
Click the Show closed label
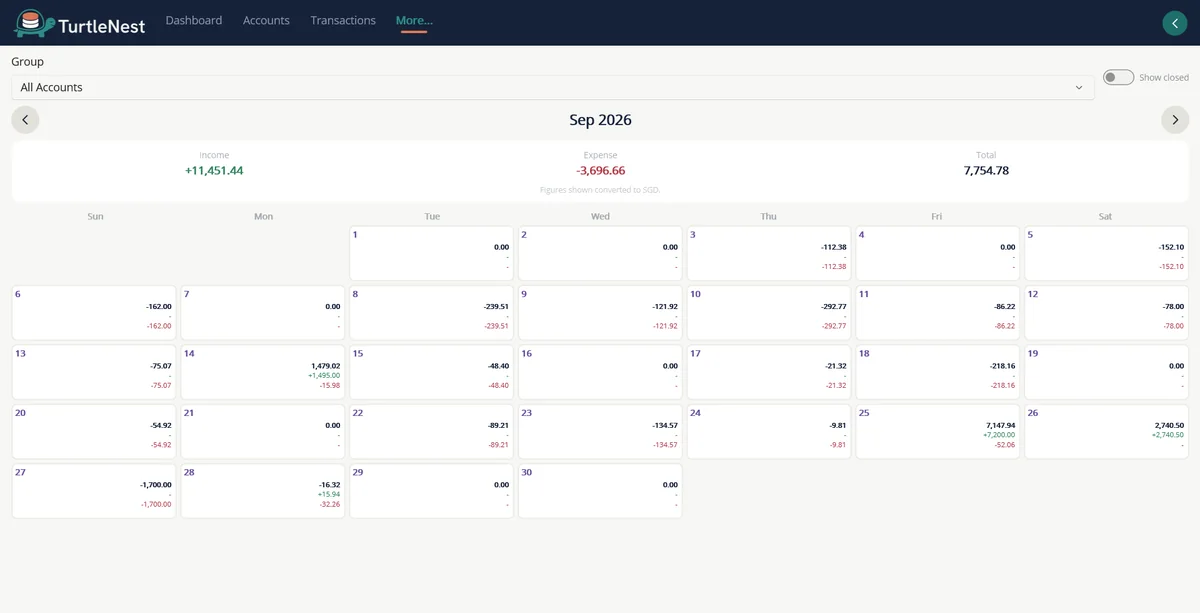tap(1164, 78)
